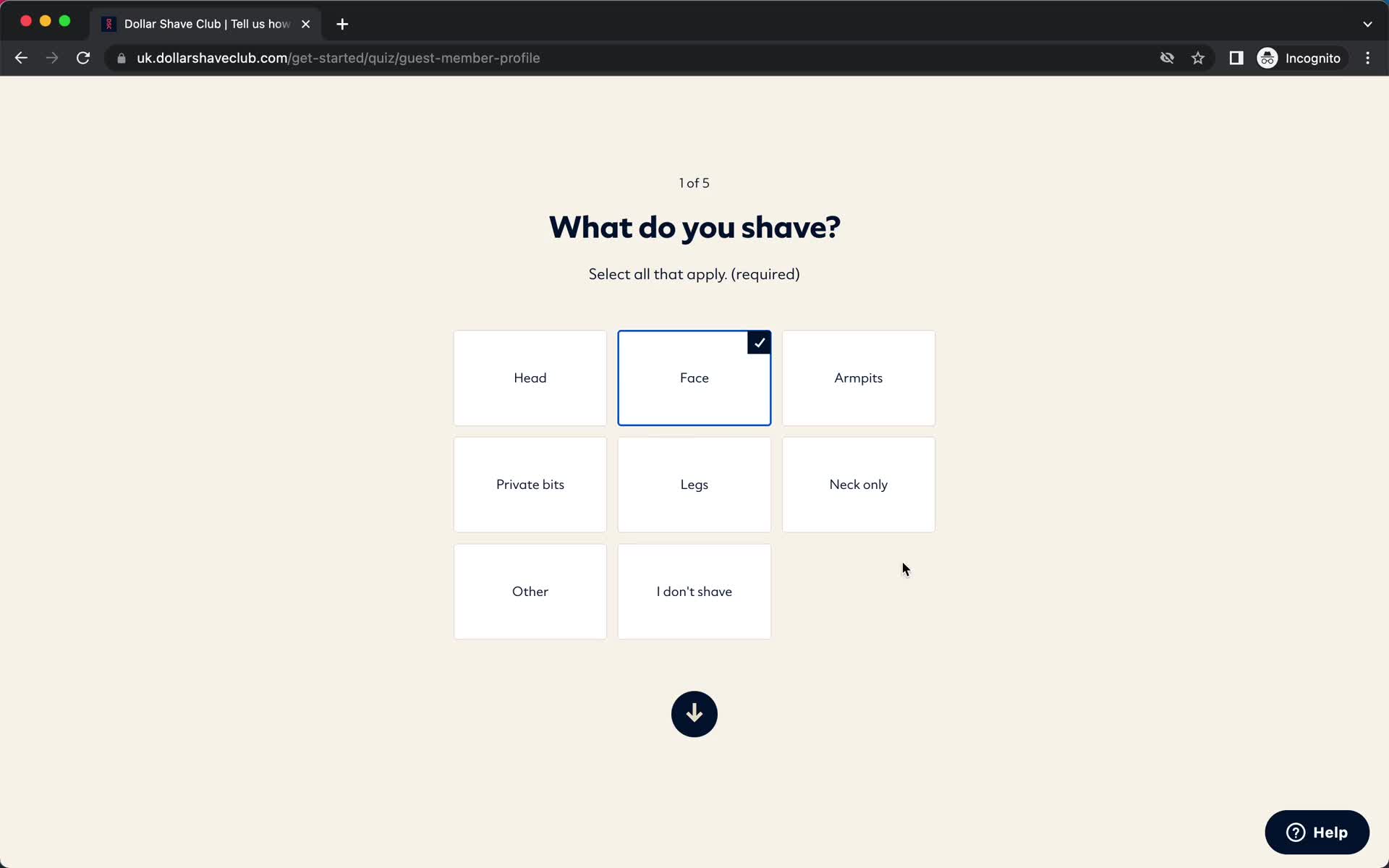1389x868 pixels.
Task: Close the Dollar Shave Club tab
Action: tap(306, 24)
